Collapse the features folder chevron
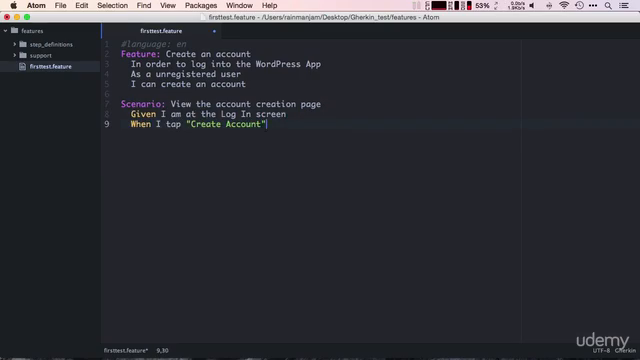 point(5,31)
